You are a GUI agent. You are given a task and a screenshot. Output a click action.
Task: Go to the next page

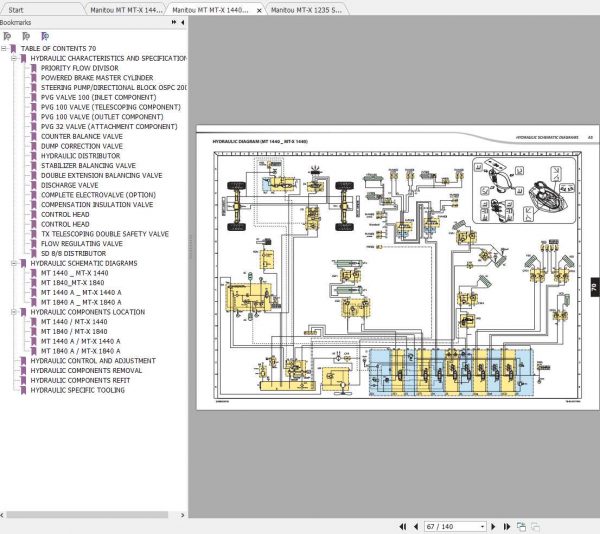(x=493, y=527)
